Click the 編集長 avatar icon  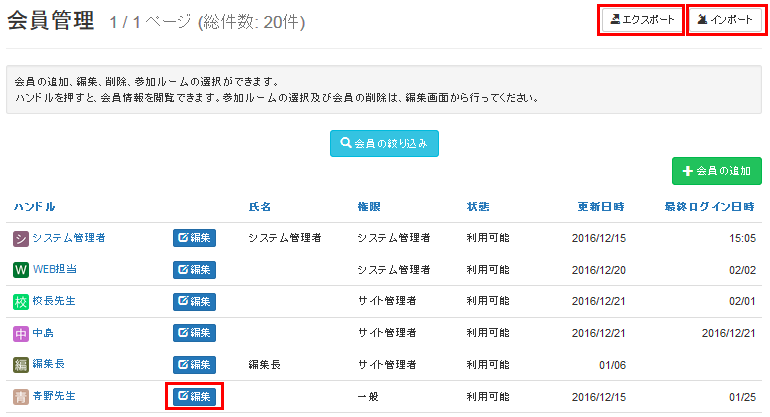point(21,365)
